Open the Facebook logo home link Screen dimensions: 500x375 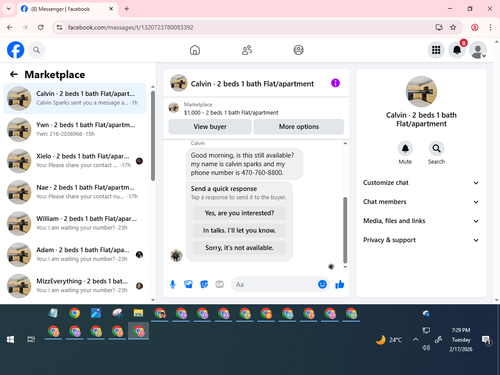(x=15, y=50)
